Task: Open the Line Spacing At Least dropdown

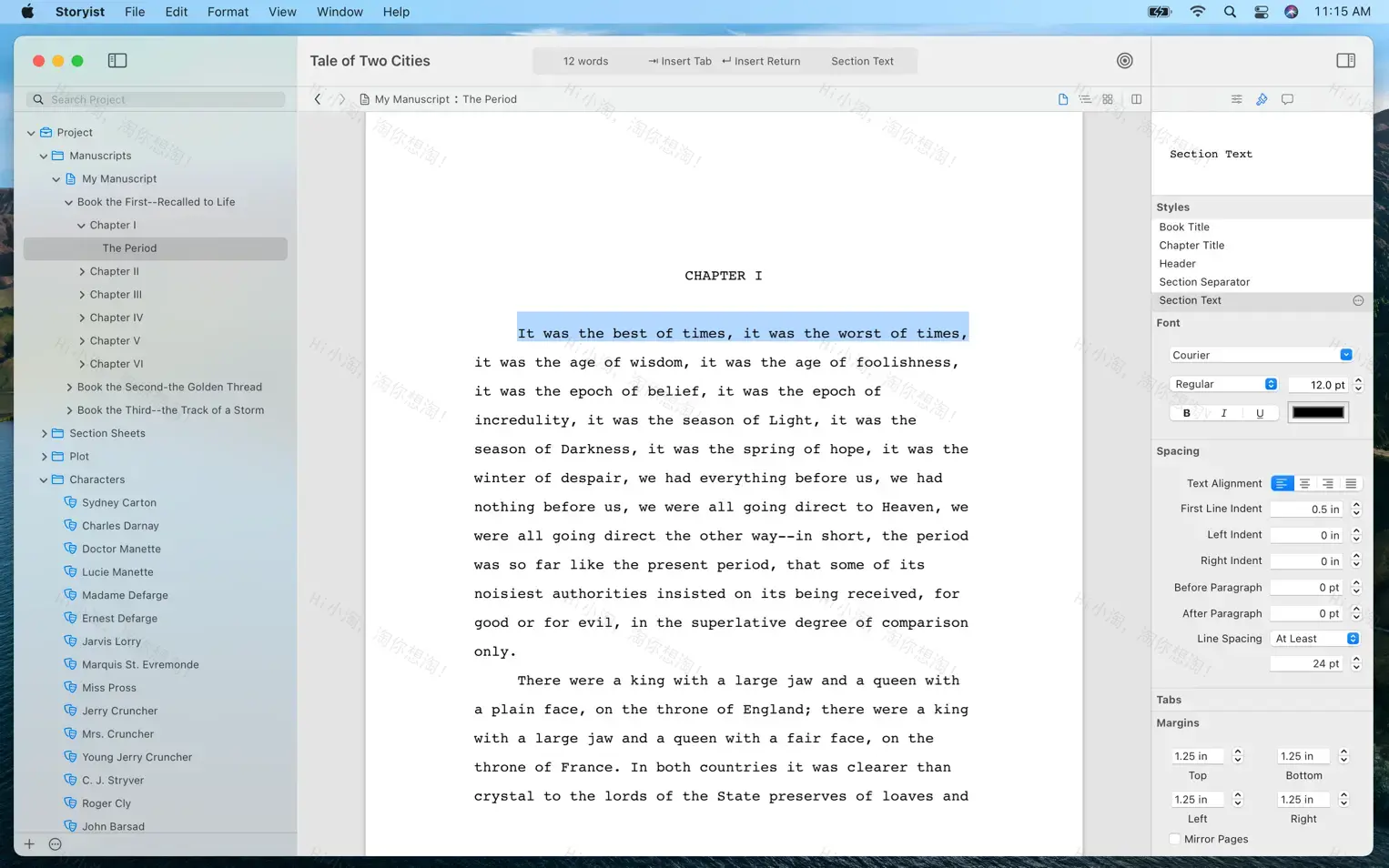Action: click(1314, 638)
